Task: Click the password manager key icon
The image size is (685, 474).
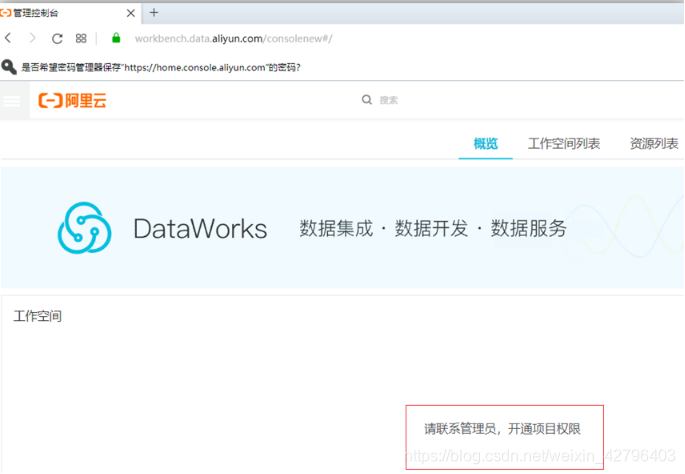Action: [x=9, y=67]
